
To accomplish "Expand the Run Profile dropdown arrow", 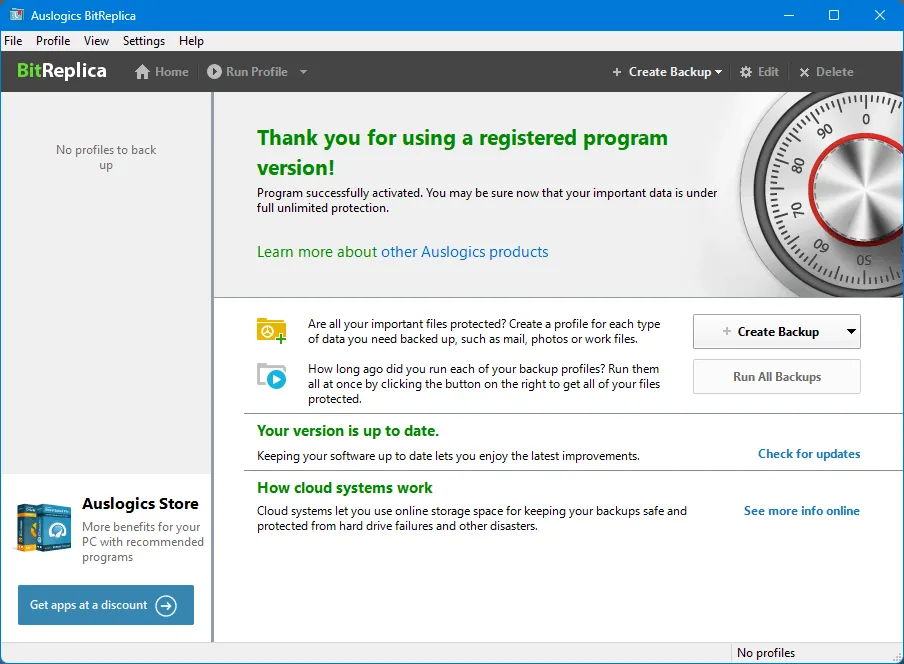I will tap(303, 72).
